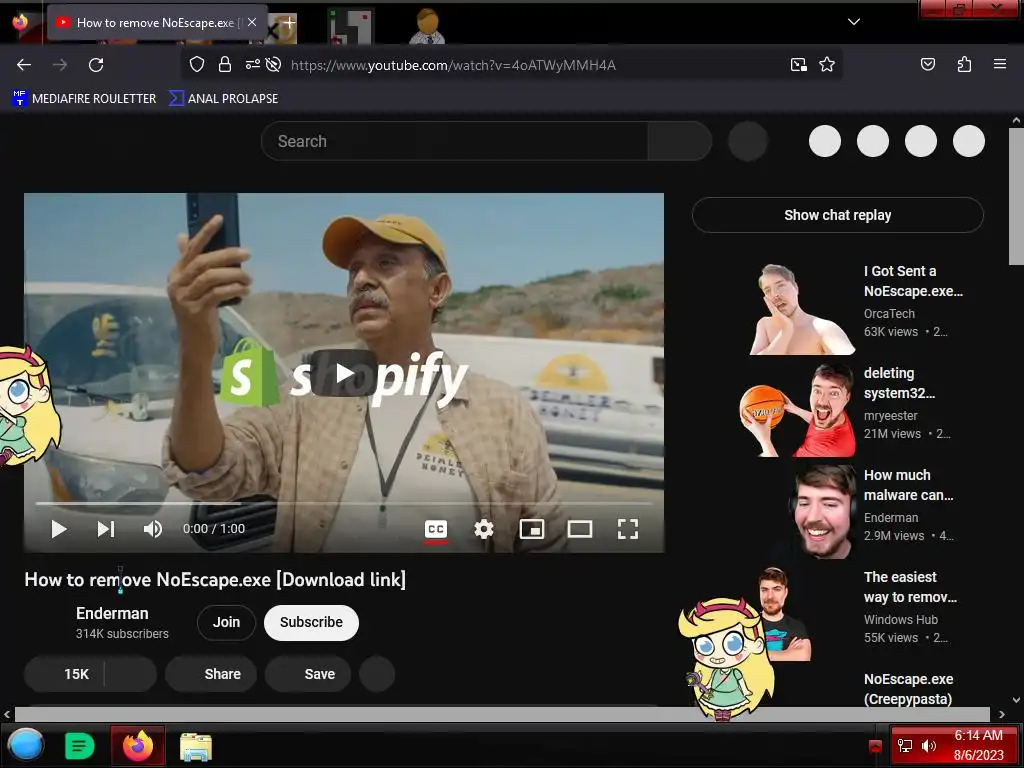
Task: Click the mryeester channel name
Action: [891, 415]
